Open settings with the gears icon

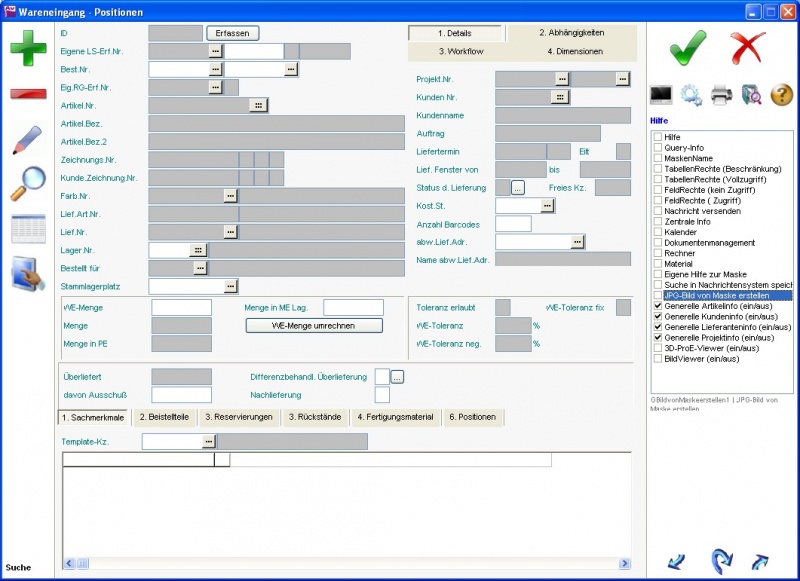tap(691, 95)
